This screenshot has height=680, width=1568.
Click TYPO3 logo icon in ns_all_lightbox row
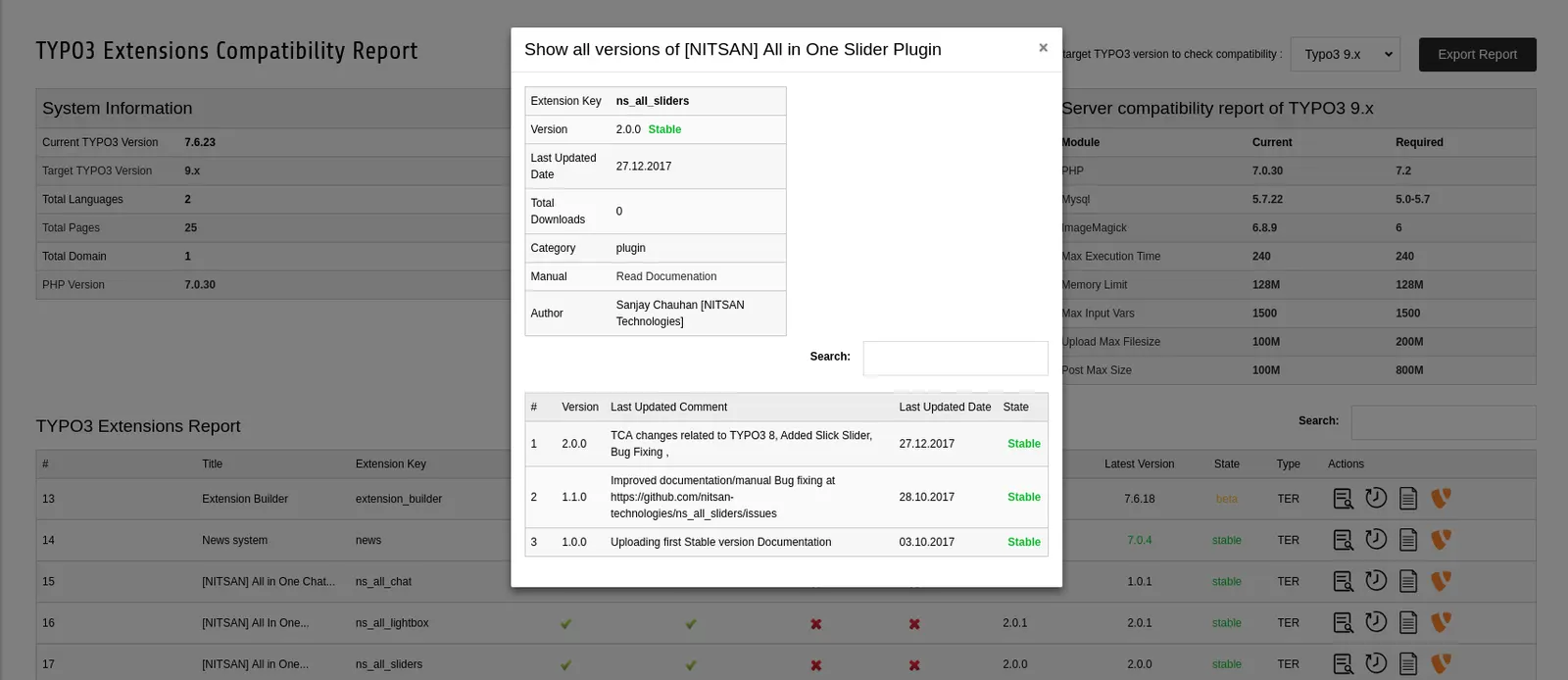tap(1441, 622)
